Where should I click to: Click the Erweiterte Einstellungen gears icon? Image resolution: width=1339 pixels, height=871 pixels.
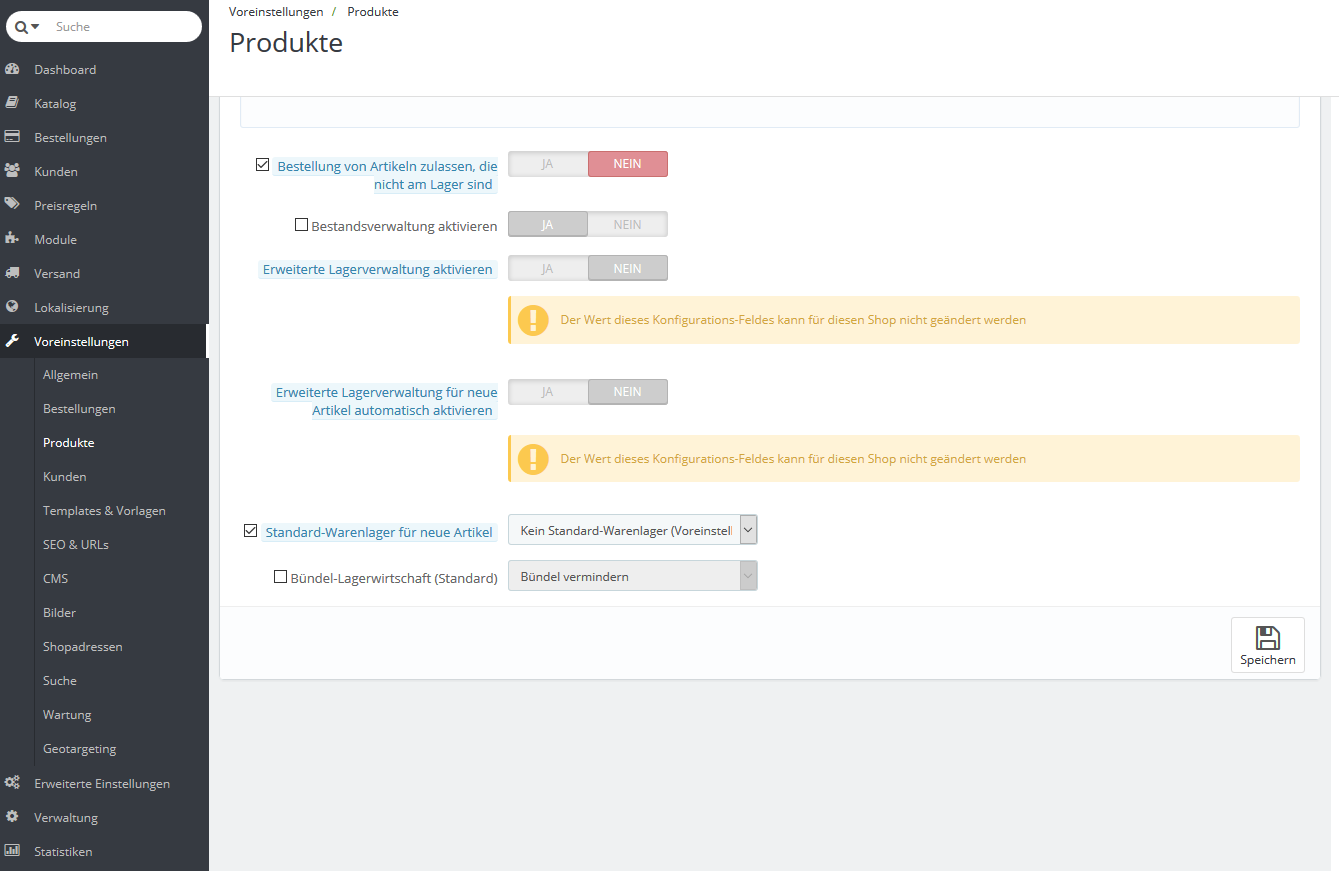point(12,784)
